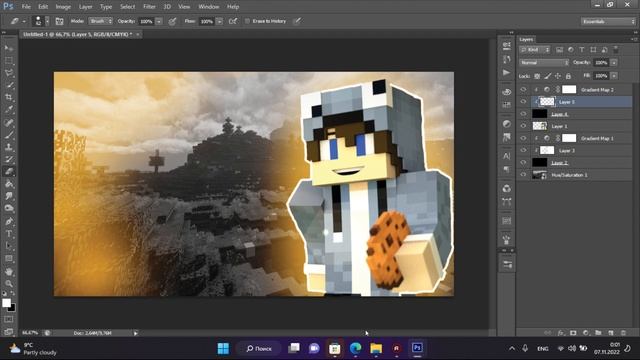Screen dimensions: 640x360
Task: Open the File menu
Action: click(26, 7)
